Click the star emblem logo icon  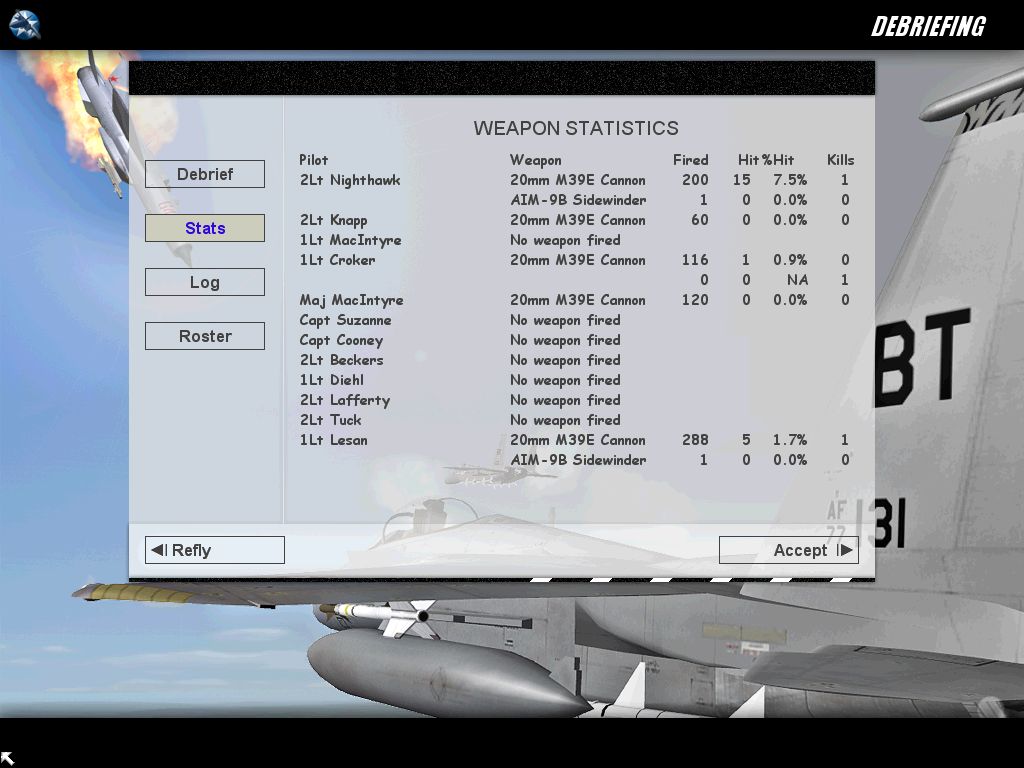tap(25, 25)
